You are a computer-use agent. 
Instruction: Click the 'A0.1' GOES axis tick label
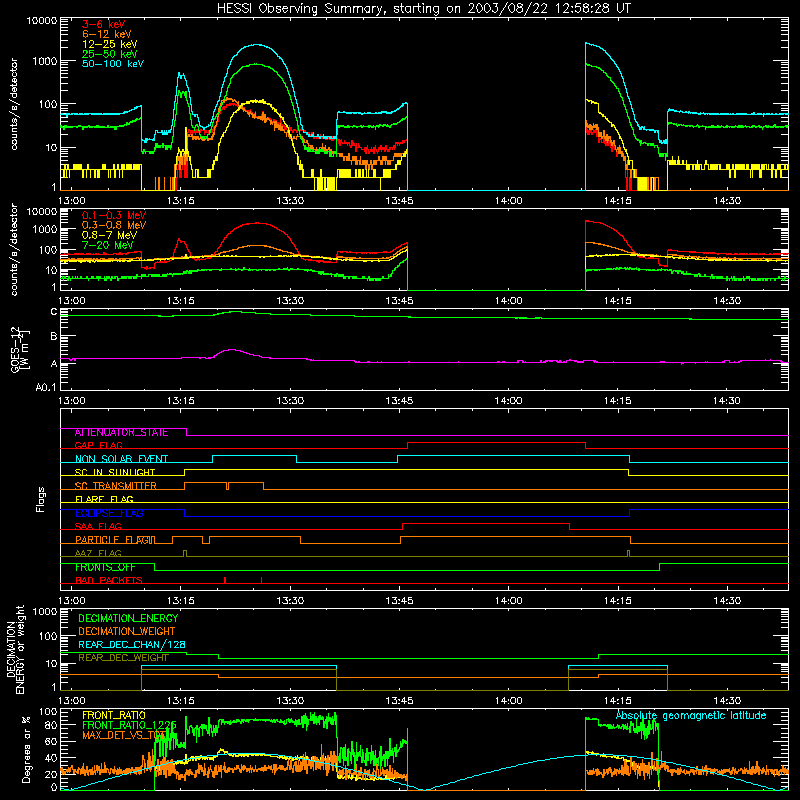pos(46,388)
